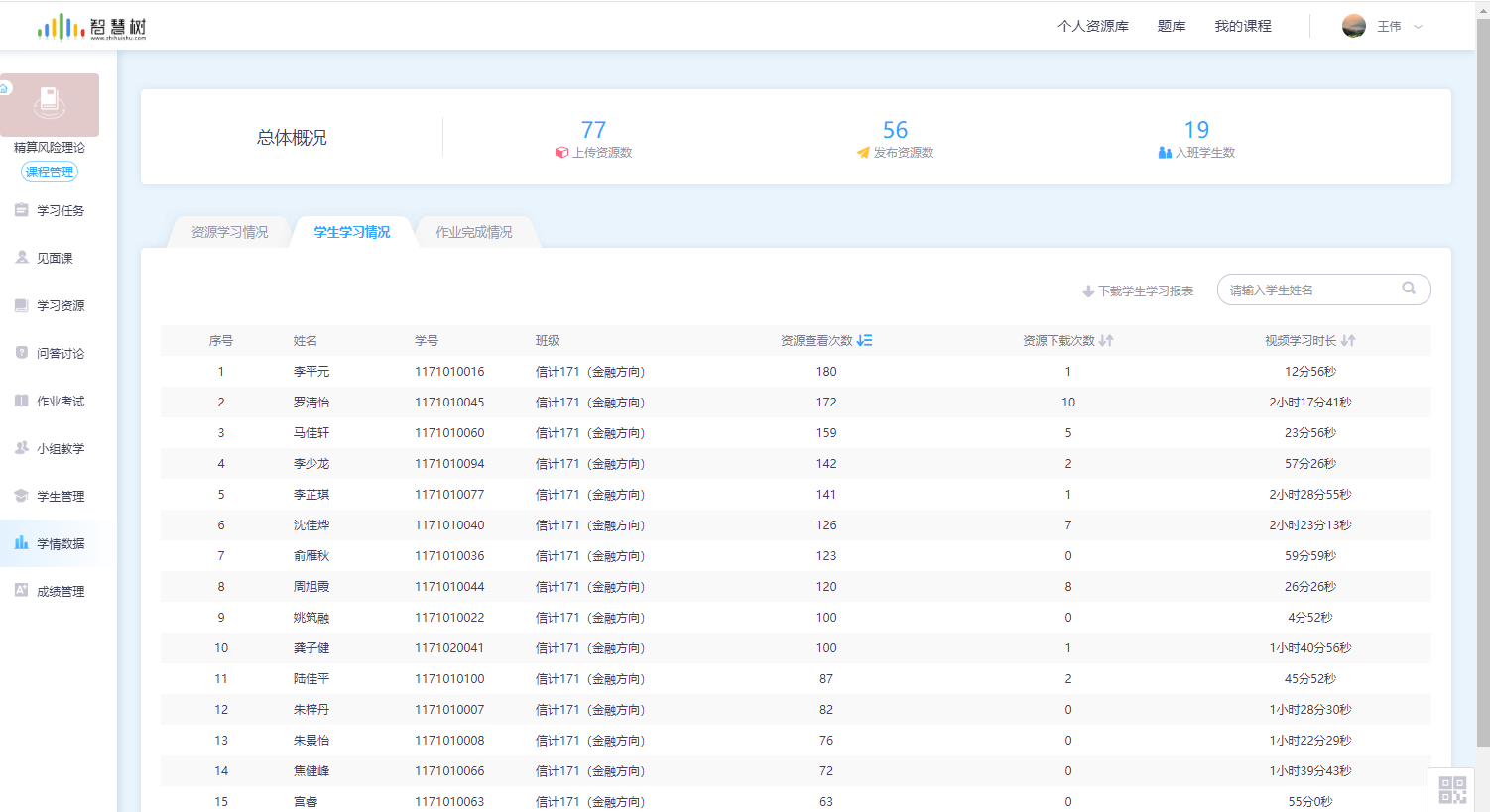1490x812 pixels.
Task: Click the magnifier icon in the search box
Action: pyautogui.click(x=1409, y=288)
